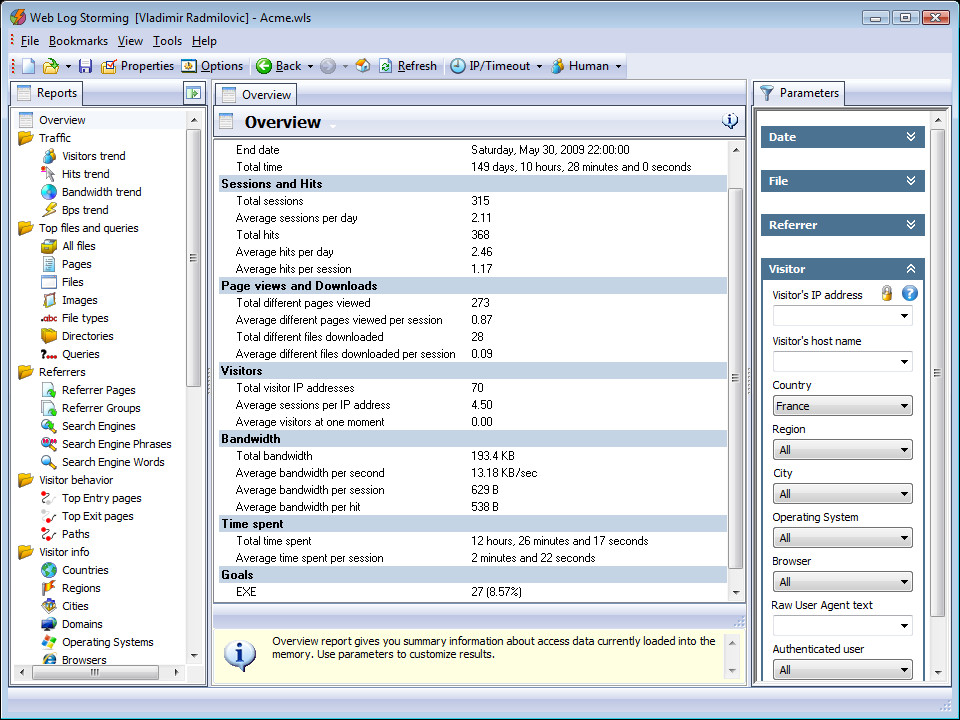The height and width of the screenshot is (720, 960).
Task: Toggle the Reports panel pin icon
Action: tap(193, 93)
